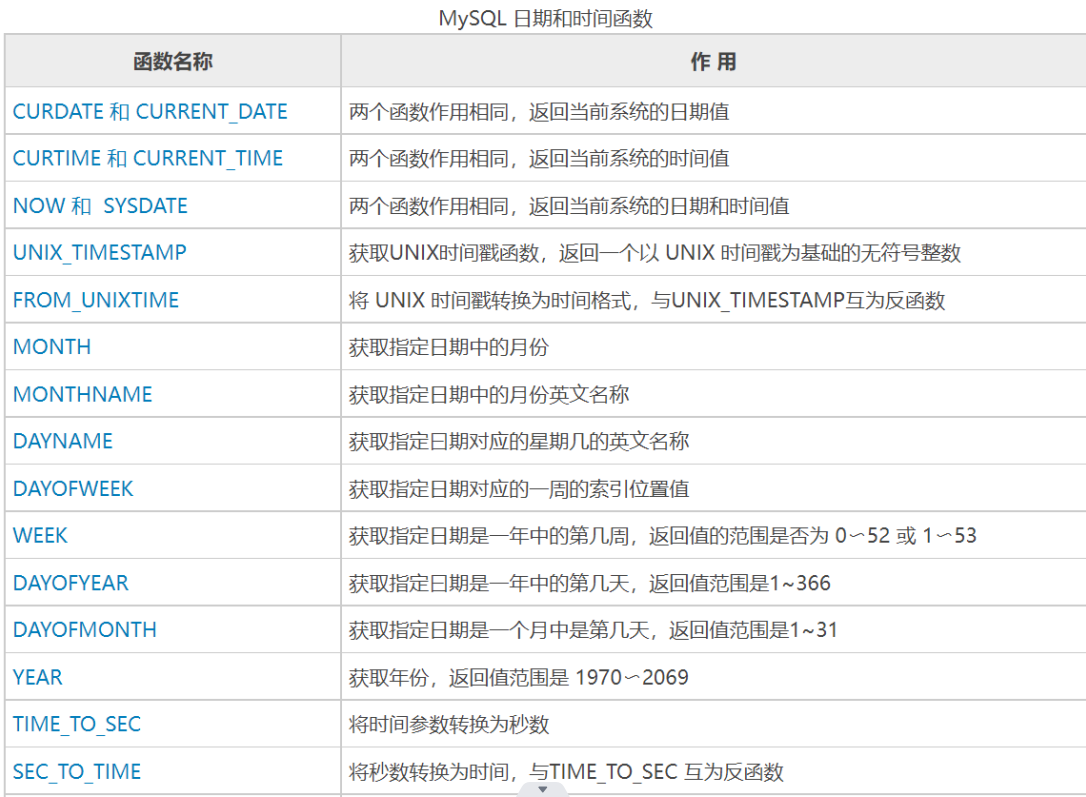Click the description 获取指定日期对应的一周的索引位置值
Screen dimensions: 1086x797
point(519,489)
